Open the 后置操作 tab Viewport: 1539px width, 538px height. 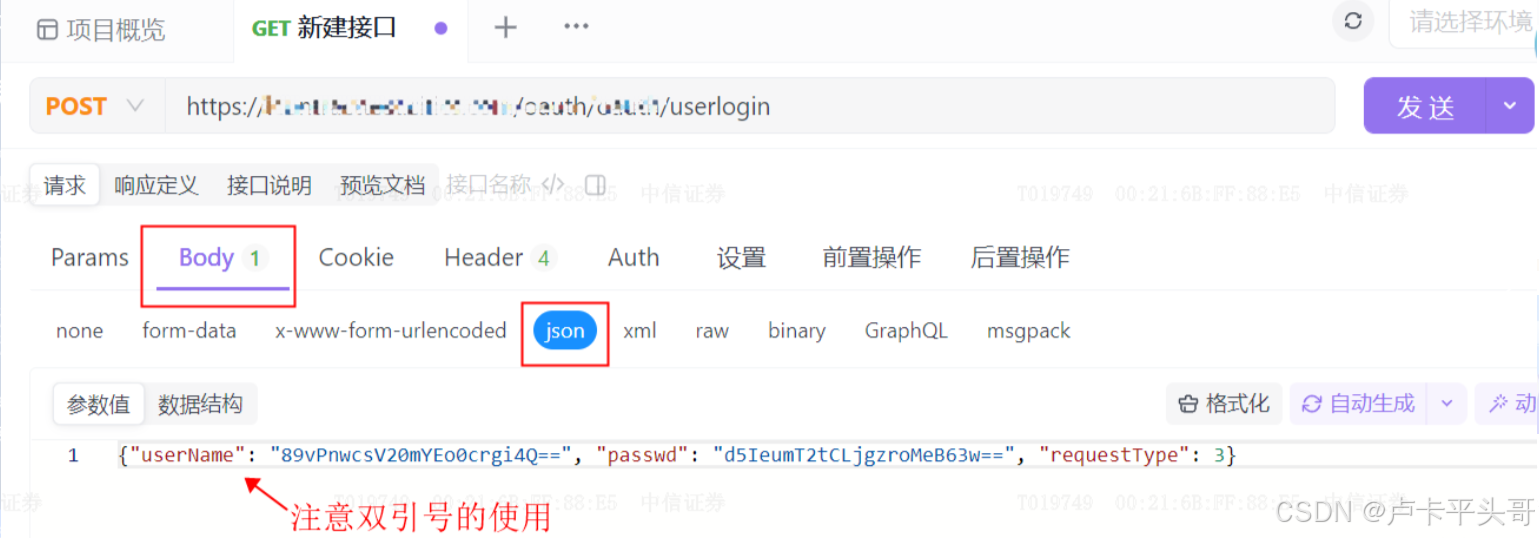coord(1020,258)
